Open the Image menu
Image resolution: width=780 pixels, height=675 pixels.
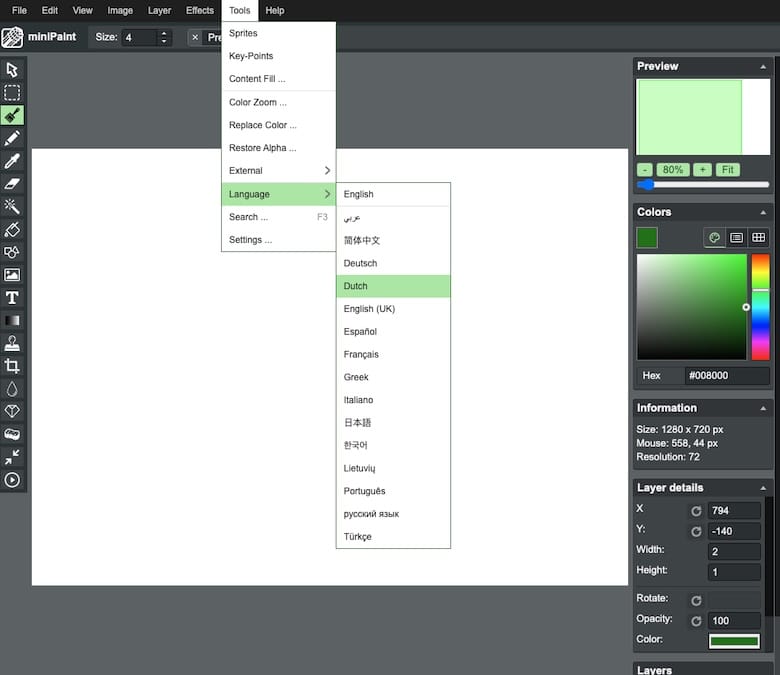coord(120,10)
